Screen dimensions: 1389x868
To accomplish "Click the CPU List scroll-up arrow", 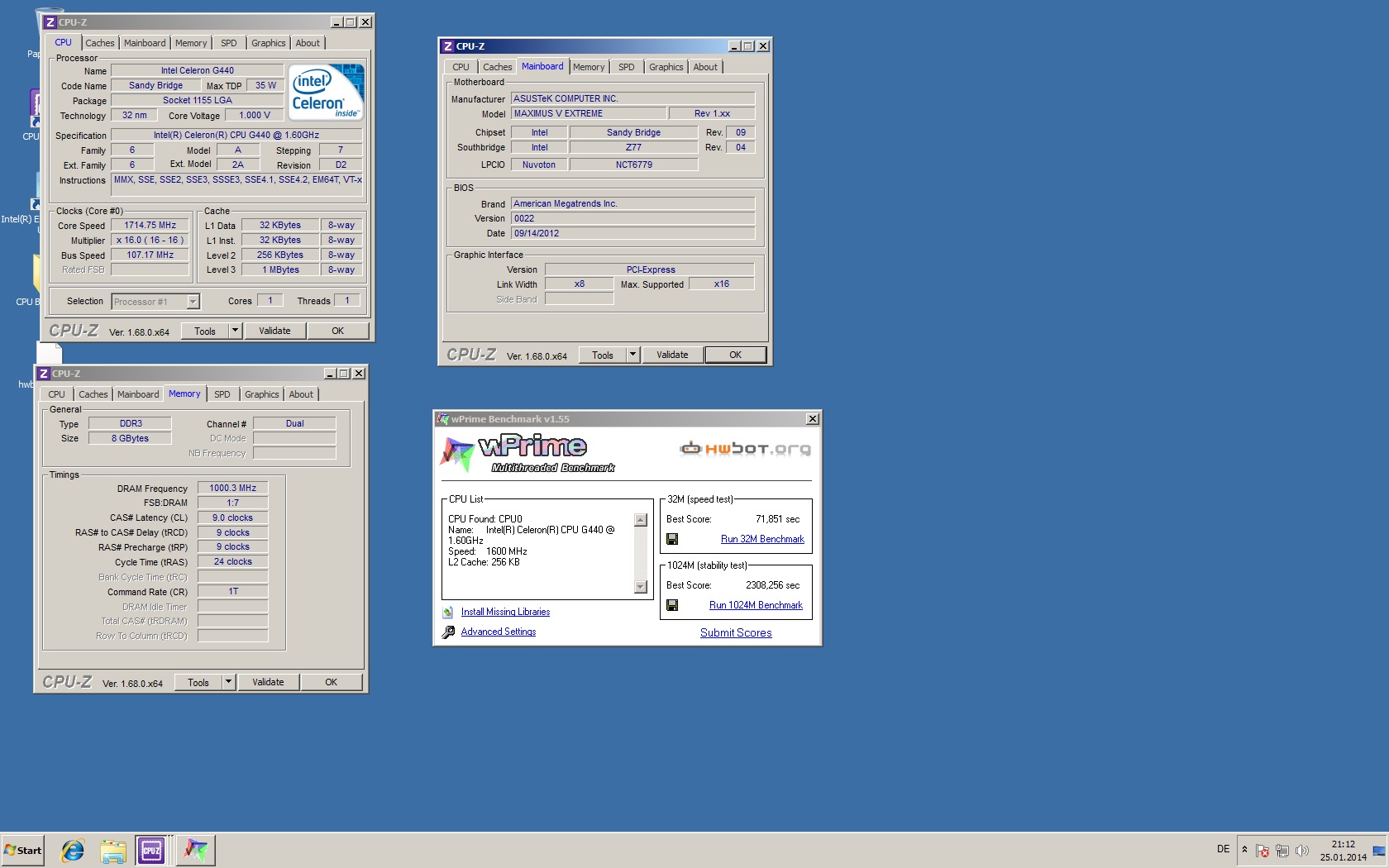I will (640, 520).
